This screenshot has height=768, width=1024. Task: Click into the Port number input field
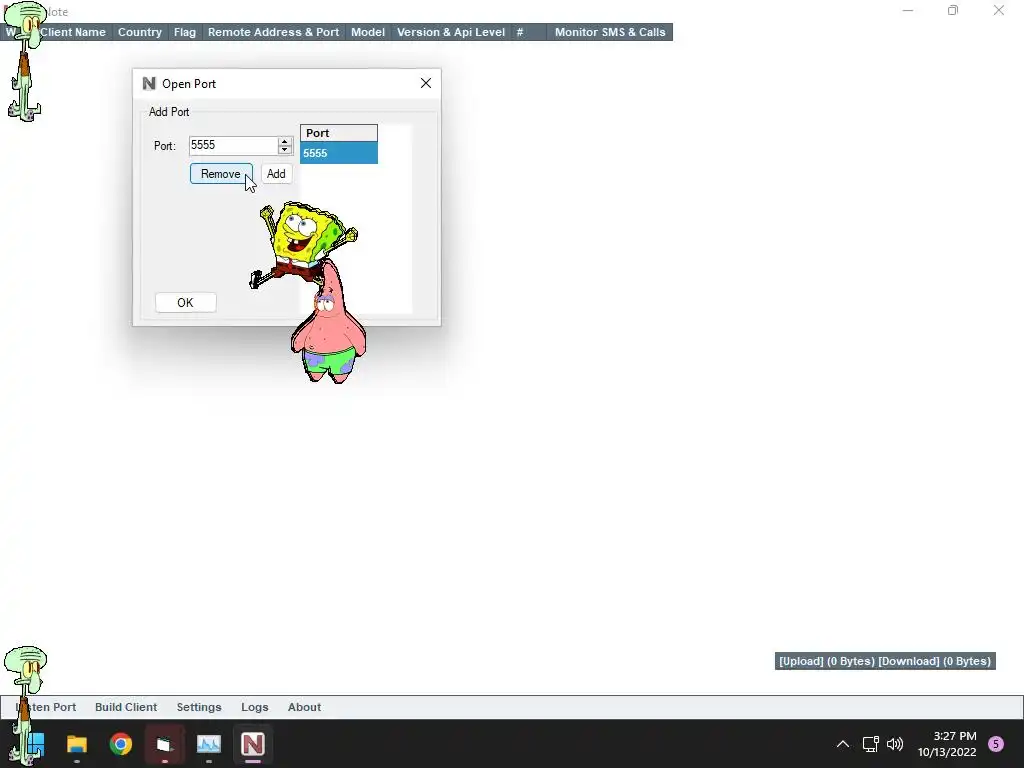[x=233, y=145]
